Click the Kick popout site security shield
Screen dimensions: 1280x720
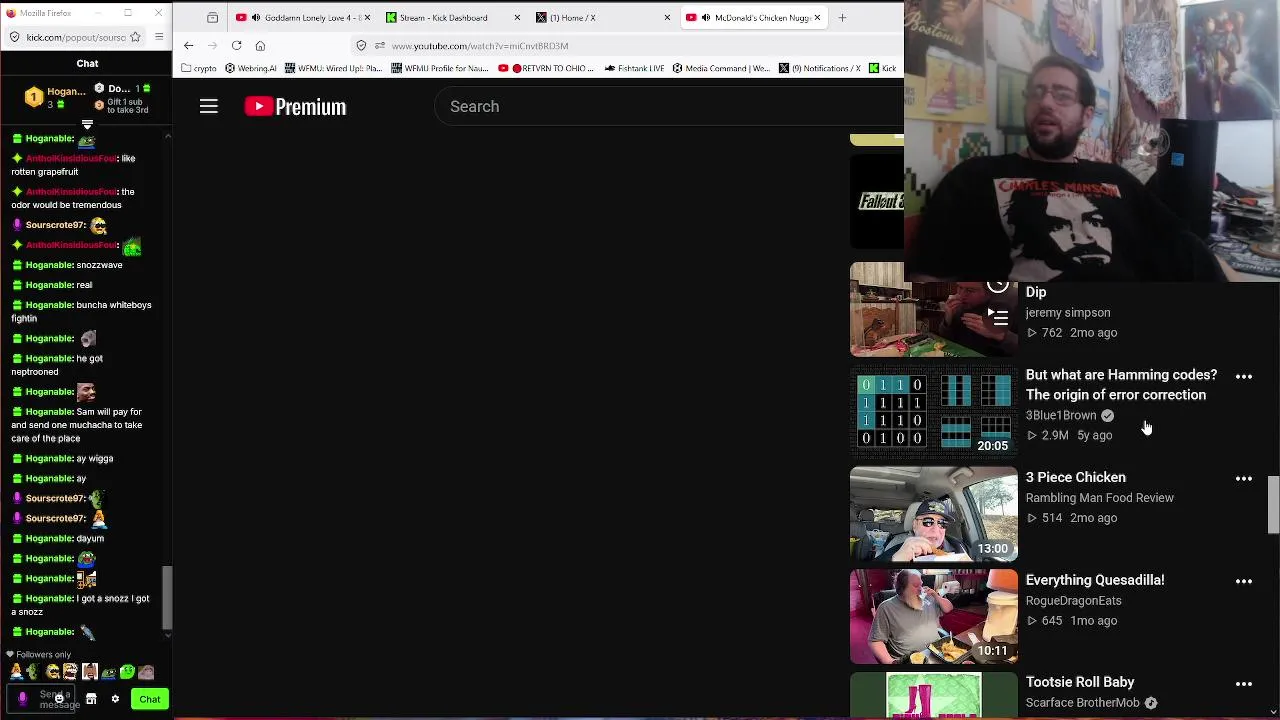pyautogui.click(x=13, y=37)
